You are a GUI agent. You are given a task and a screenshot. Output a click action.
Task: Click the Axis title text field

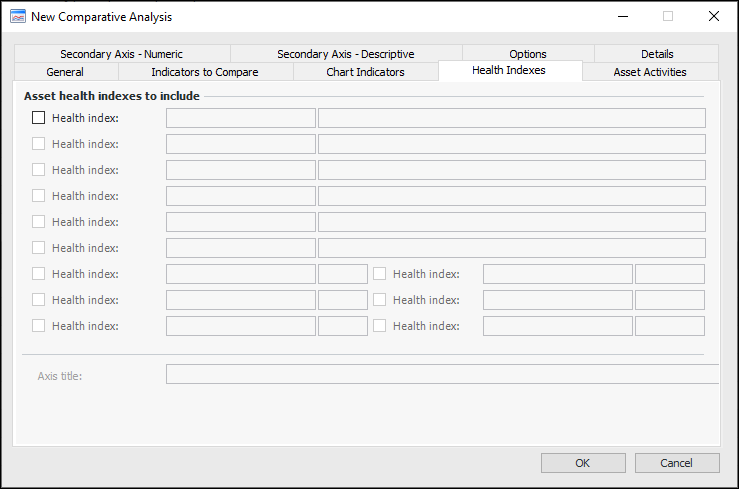pos(440,375)
